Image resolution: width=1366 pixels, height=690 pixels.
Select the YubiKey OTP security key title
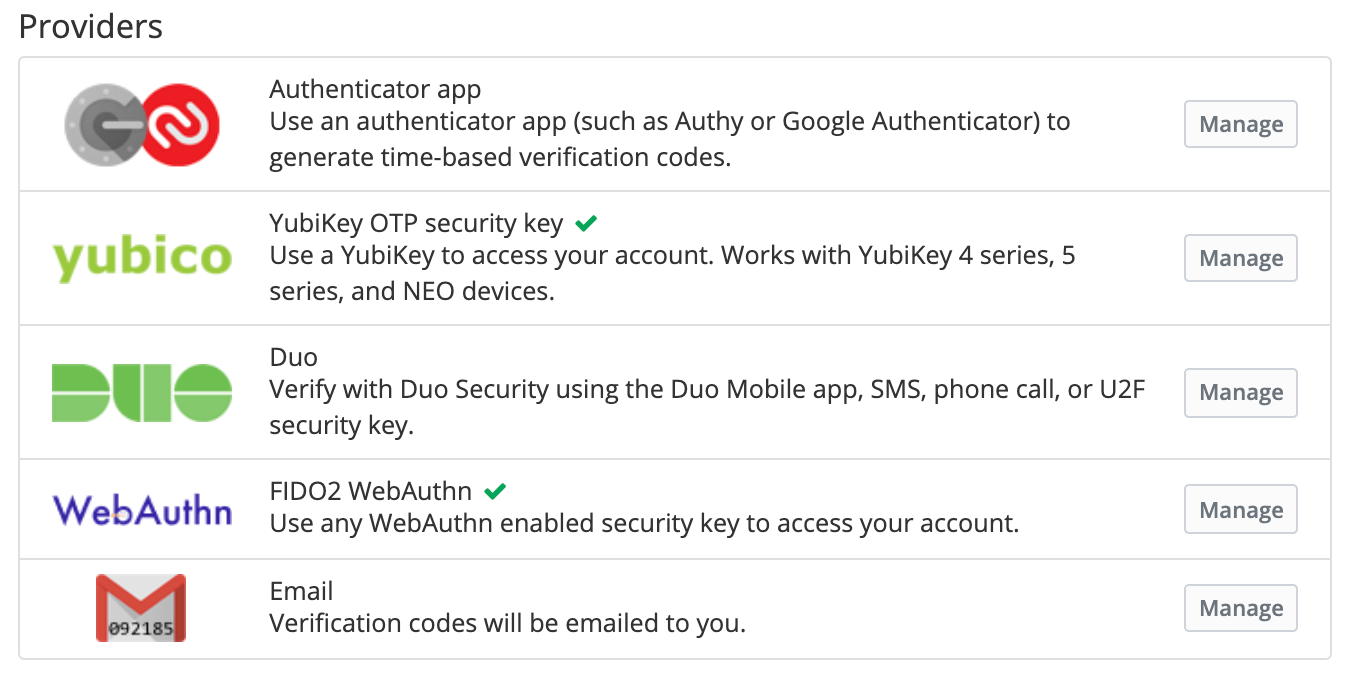pos(417,223)
